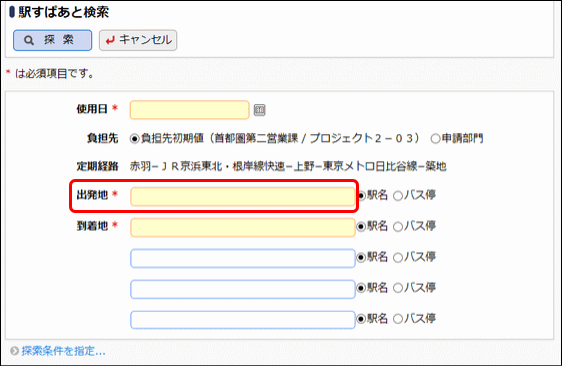Screen dimensions: 562x366
Task: Focus the last blank waypoint input field
Action: (243, 320)
